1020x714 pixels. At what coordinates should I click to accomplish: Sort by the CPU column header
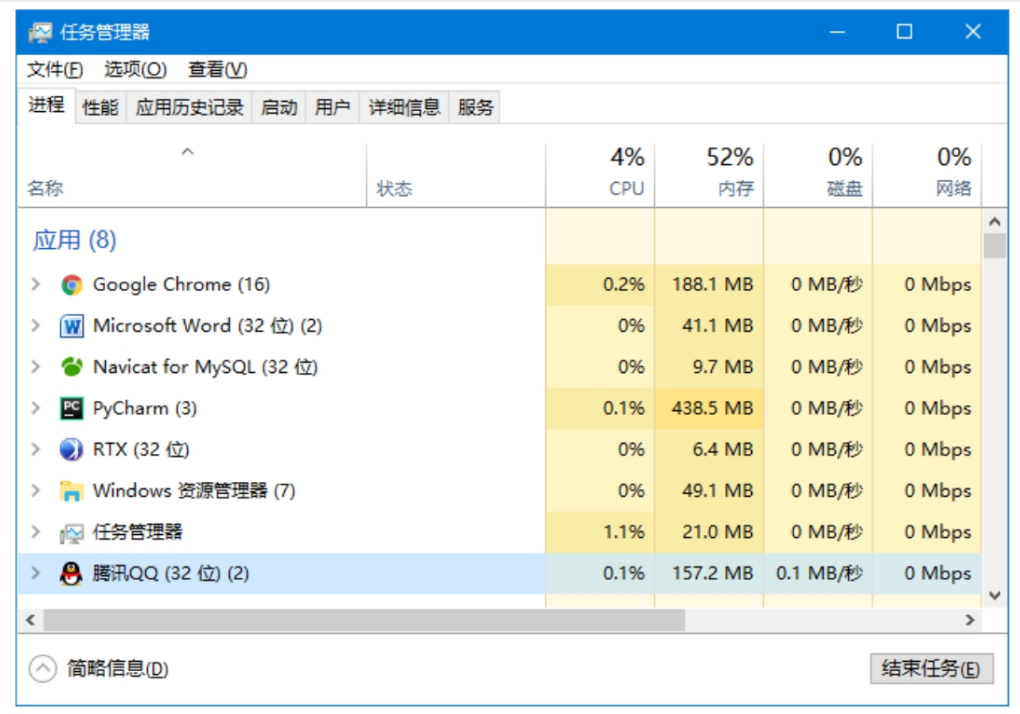click(x=600, y=176)
